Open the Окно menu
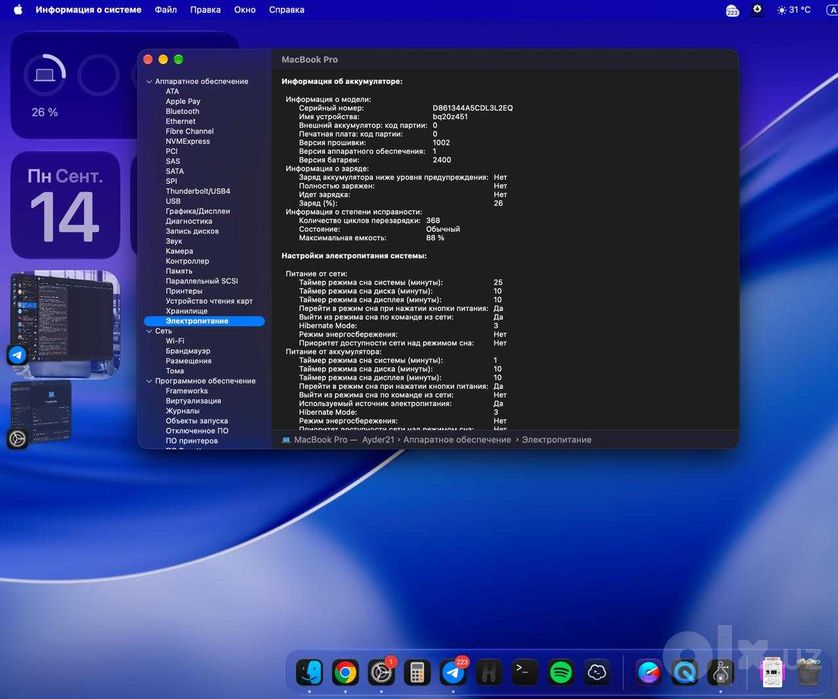The image size is (838, 699). click(x=245, y=10)
